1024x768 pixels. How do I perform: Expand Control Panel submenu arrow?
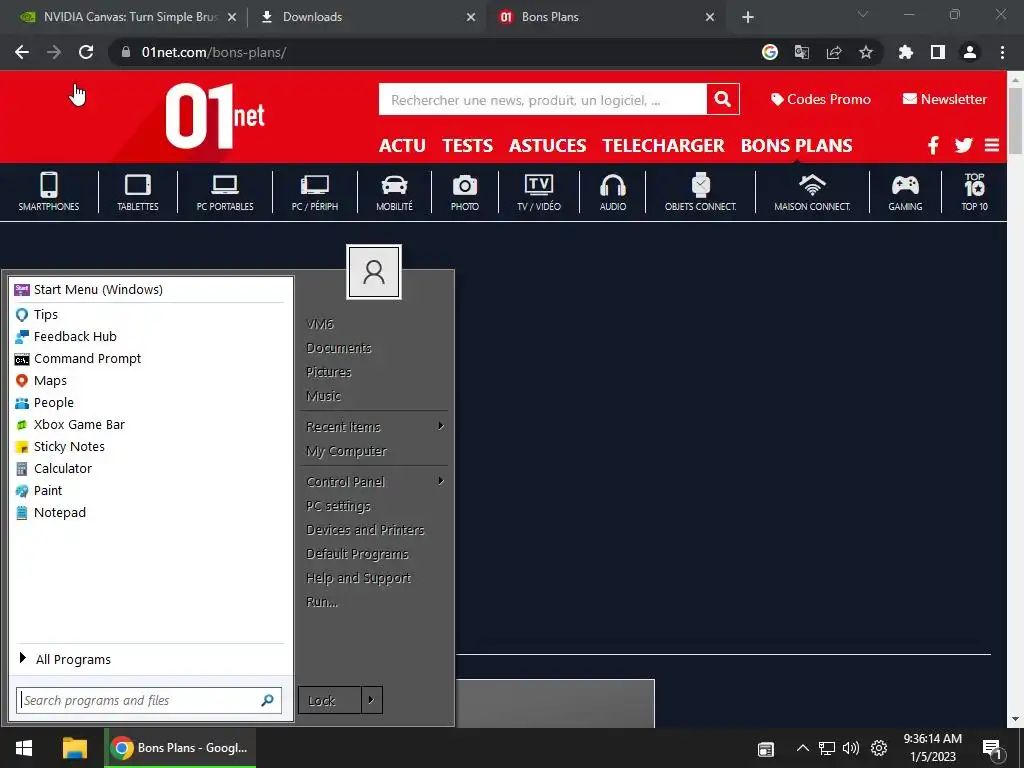point(441,481)
